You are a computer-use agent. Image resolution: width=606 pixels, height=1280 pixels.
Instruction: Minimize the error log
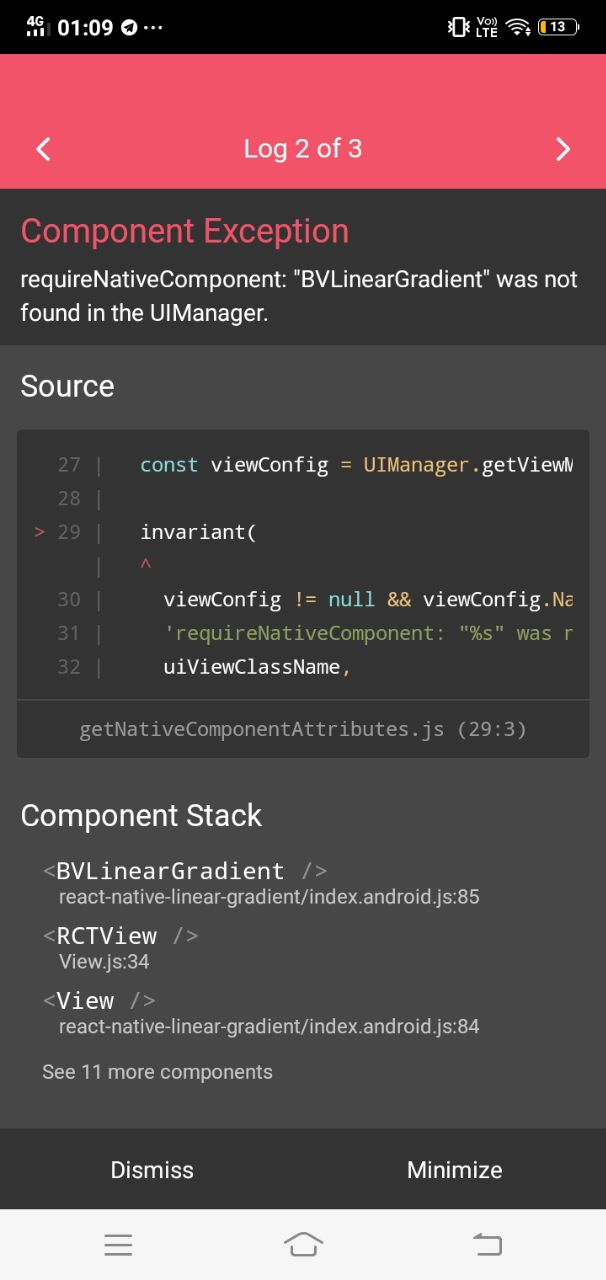tap(454, 1169)
